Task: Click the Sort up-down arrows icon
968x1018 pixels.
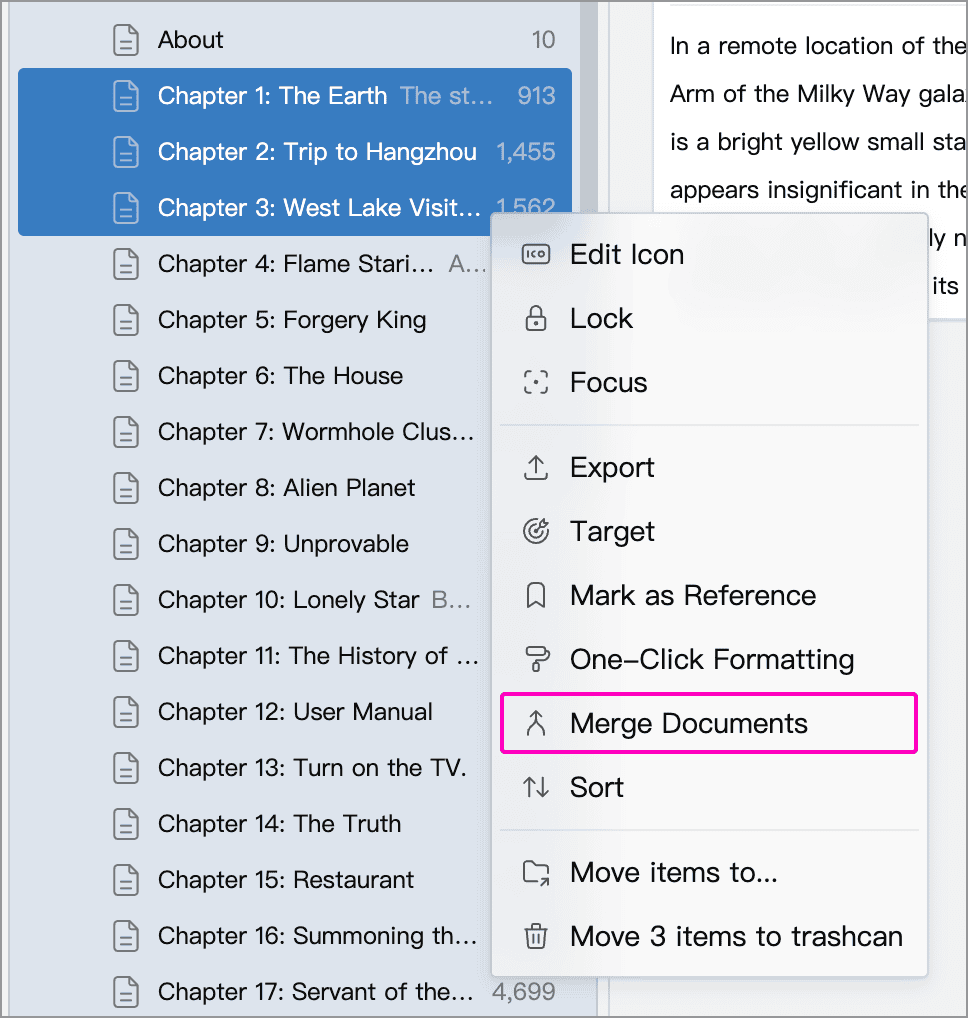Action: tap(536, 787)
